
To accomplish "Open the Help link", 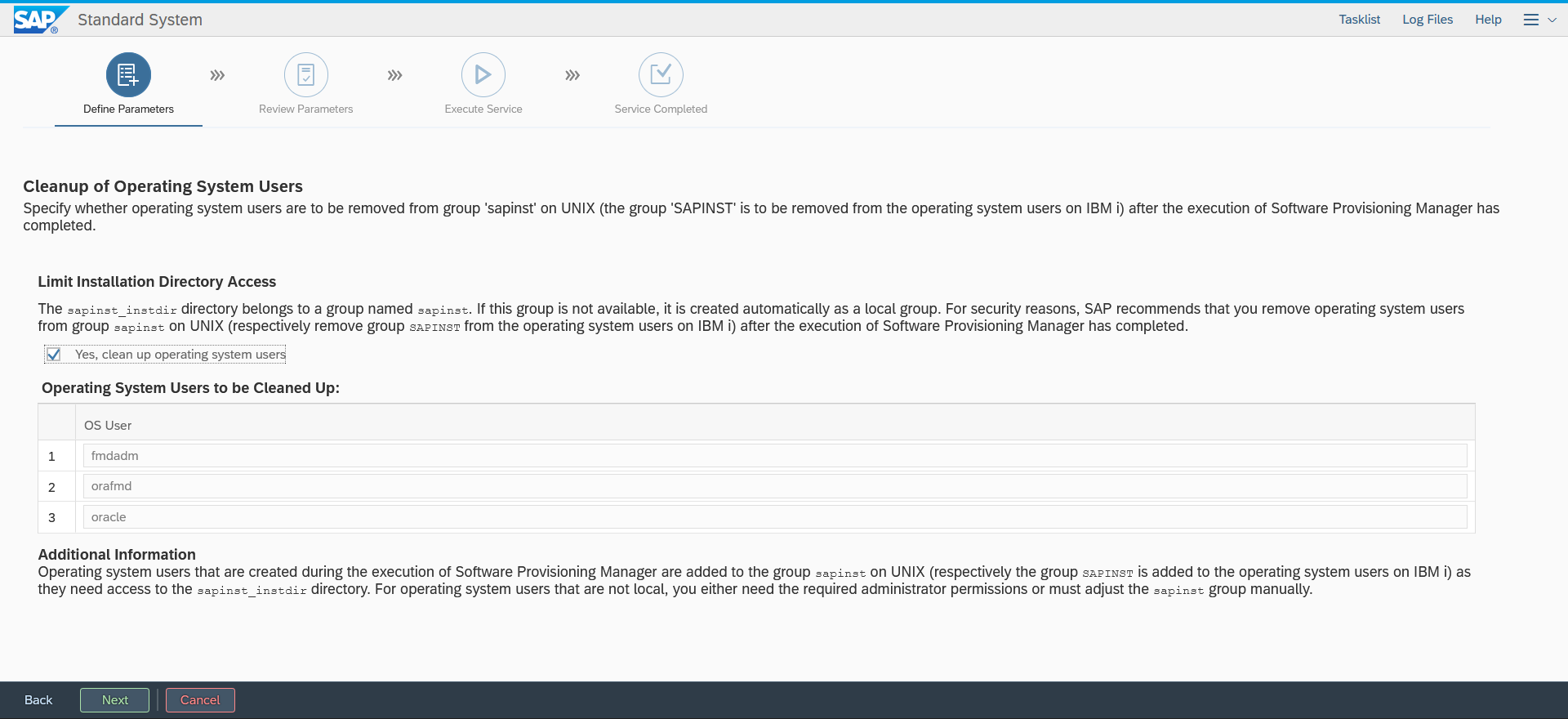I will [1488, 20].
